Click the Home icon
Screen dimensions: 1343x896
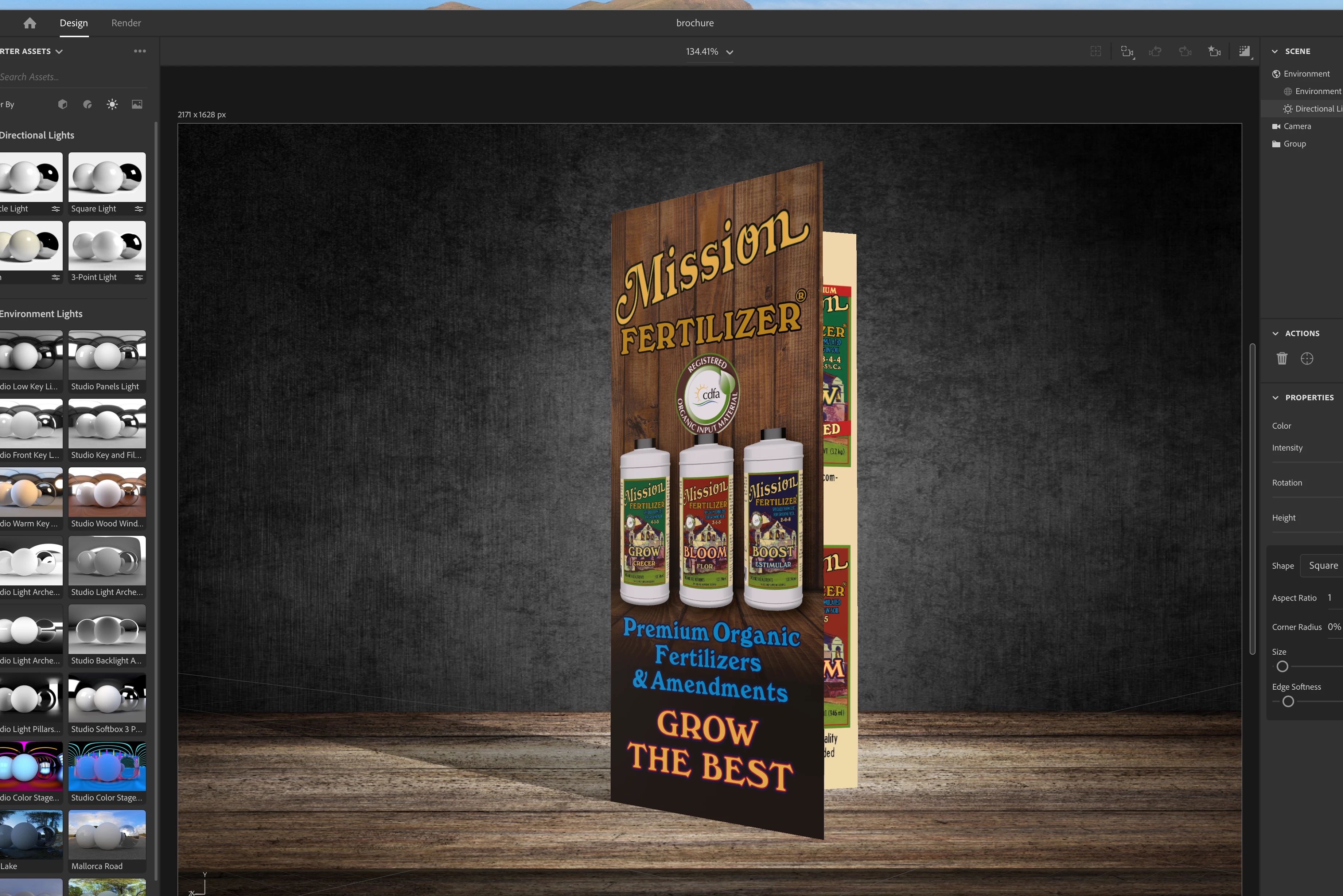[30, 23]
